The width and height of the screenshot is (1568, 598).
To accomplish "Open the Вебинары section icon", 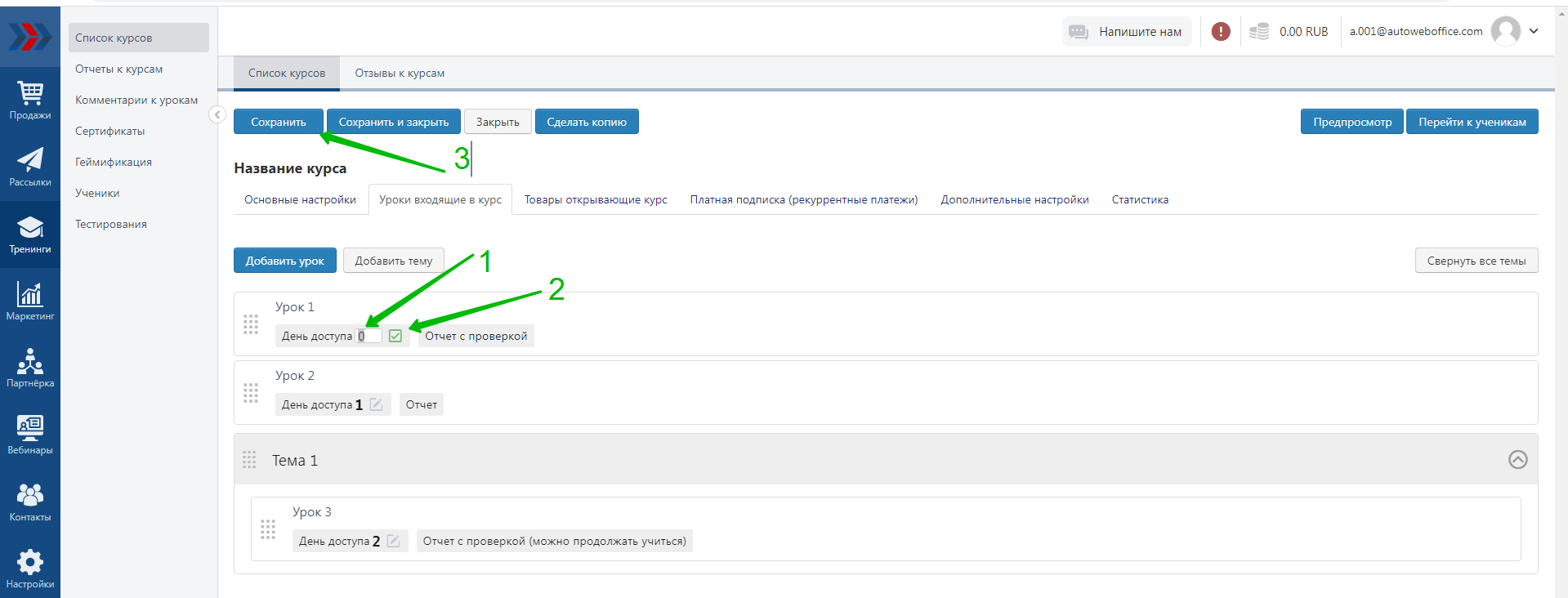I will coord(30,435).
